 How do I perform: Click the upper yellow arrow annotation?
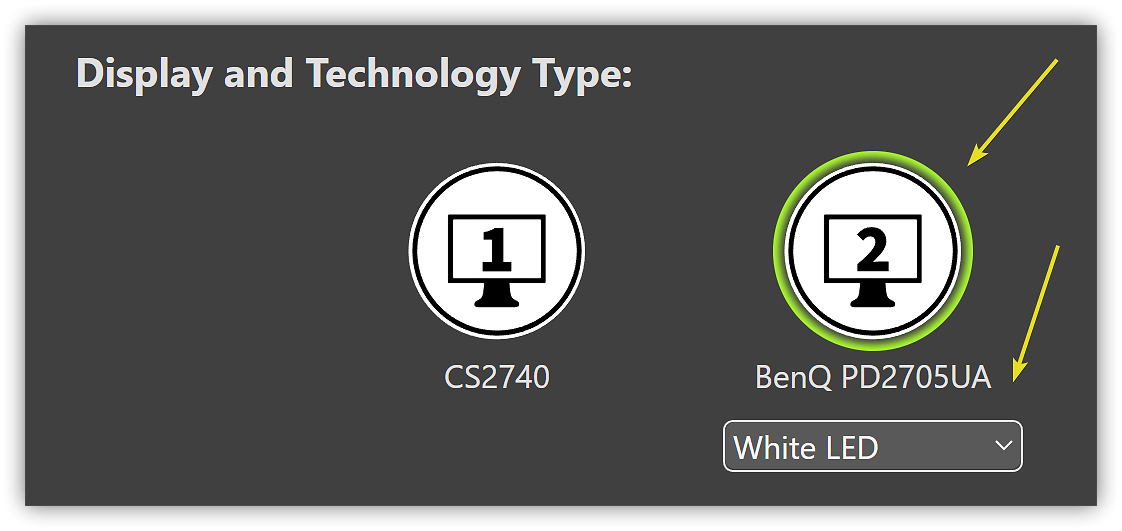[x=1013, y=112]
